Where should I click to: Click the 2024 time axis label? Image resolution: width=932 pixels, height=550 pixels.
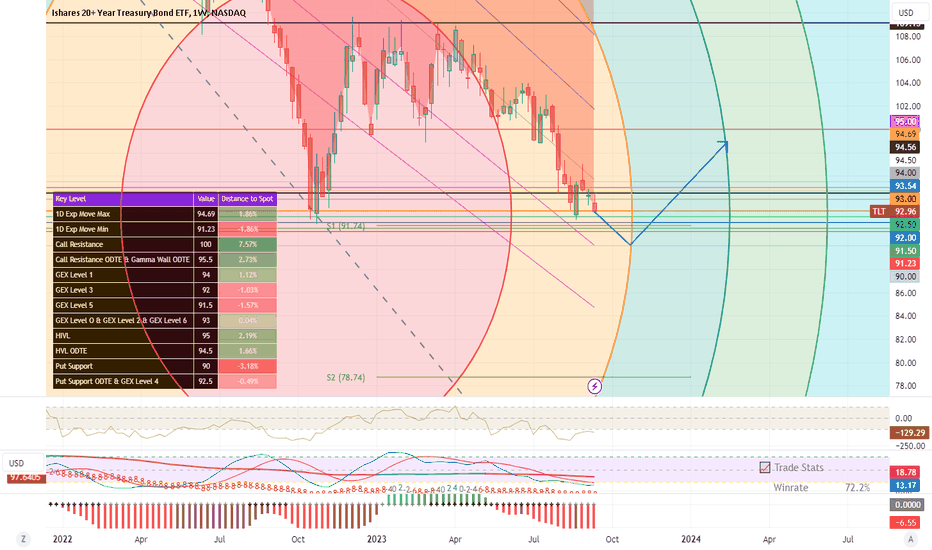691,539
